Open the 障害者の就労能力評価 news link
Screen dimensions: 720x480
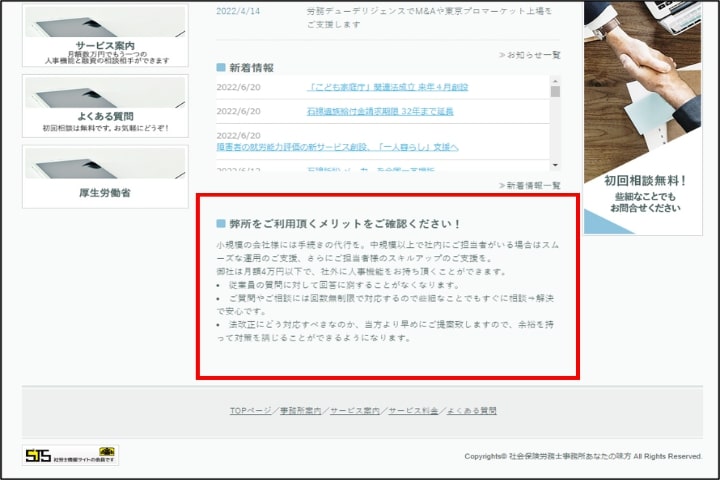click(x=337, y=147)
